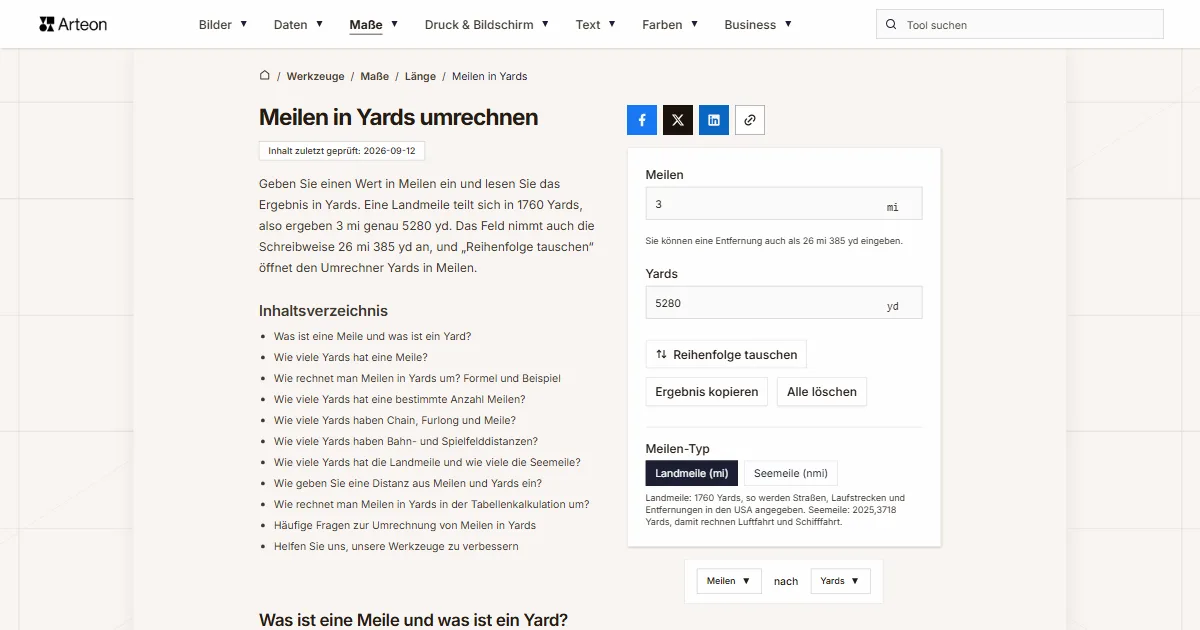This screenshot has height=630, width=1200.
Task: Jump to 'Was ist eine Meile' section
Action: (x=372, y=336)
